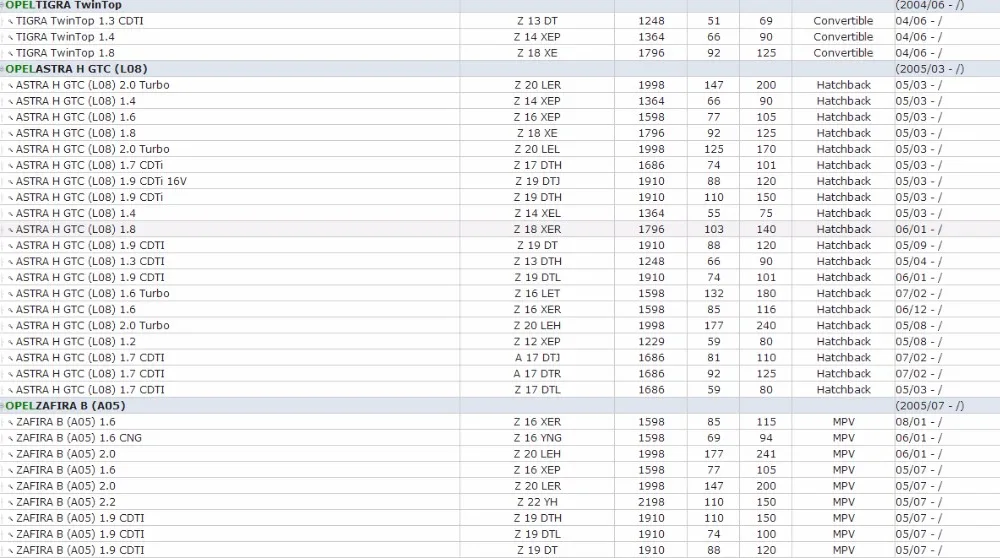Click date '05/04 - /'
The height and width of the screenshot is (558, 1000).
(x=918, y=261)
